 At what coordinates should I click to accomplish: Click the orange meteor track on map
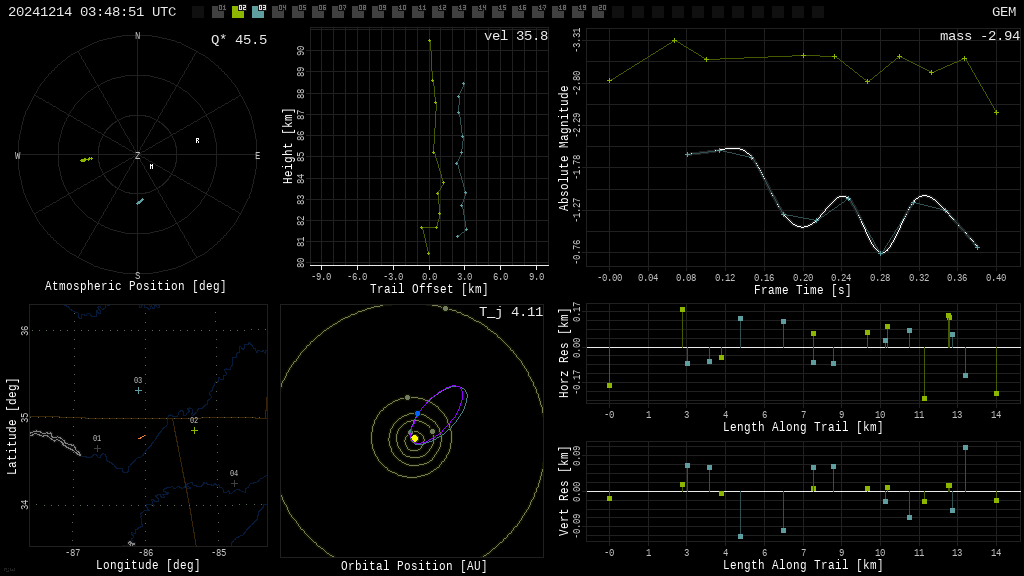[141, 437]
